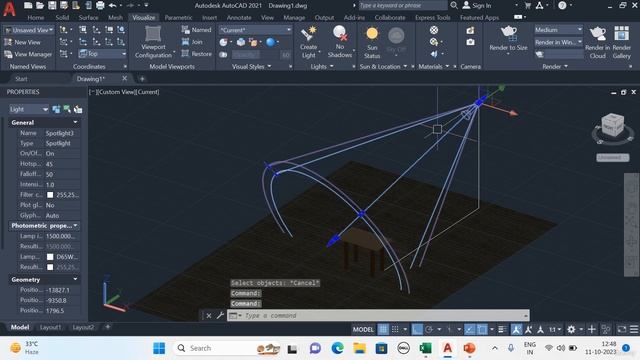Click the Select Objects icon in Properties
The height and width of the screenshot is (360, 640).
point(67,109)
